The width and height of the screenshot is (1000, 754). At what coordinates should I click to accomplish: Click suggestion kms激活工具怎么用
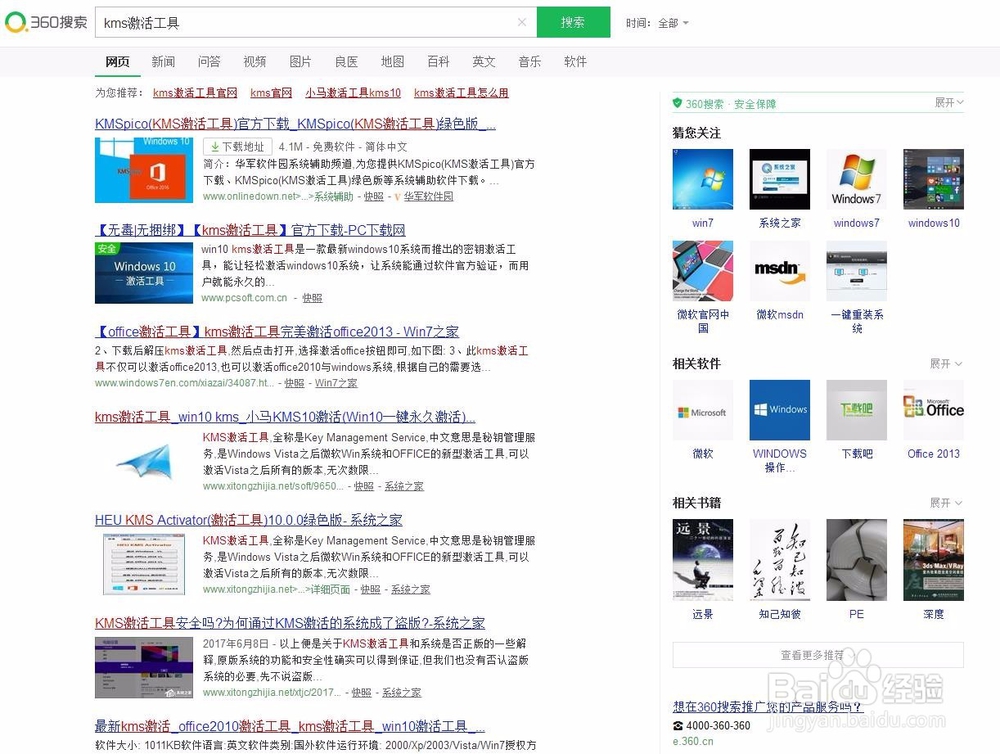click(x=461, y=93)
